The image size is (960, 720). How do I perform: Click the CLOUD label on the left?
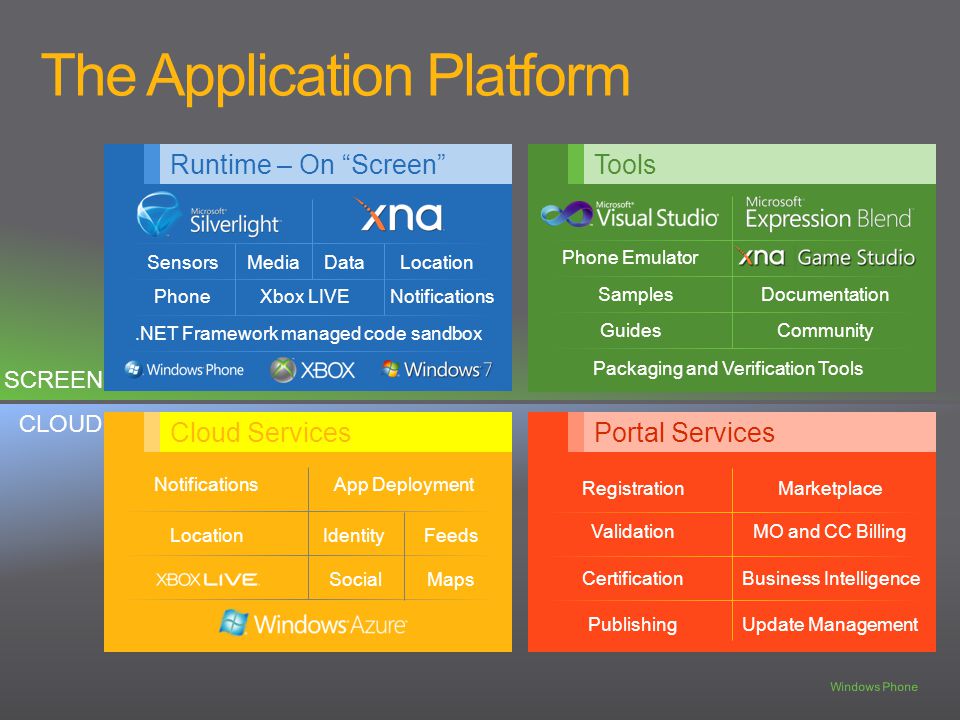click(60, 424)
